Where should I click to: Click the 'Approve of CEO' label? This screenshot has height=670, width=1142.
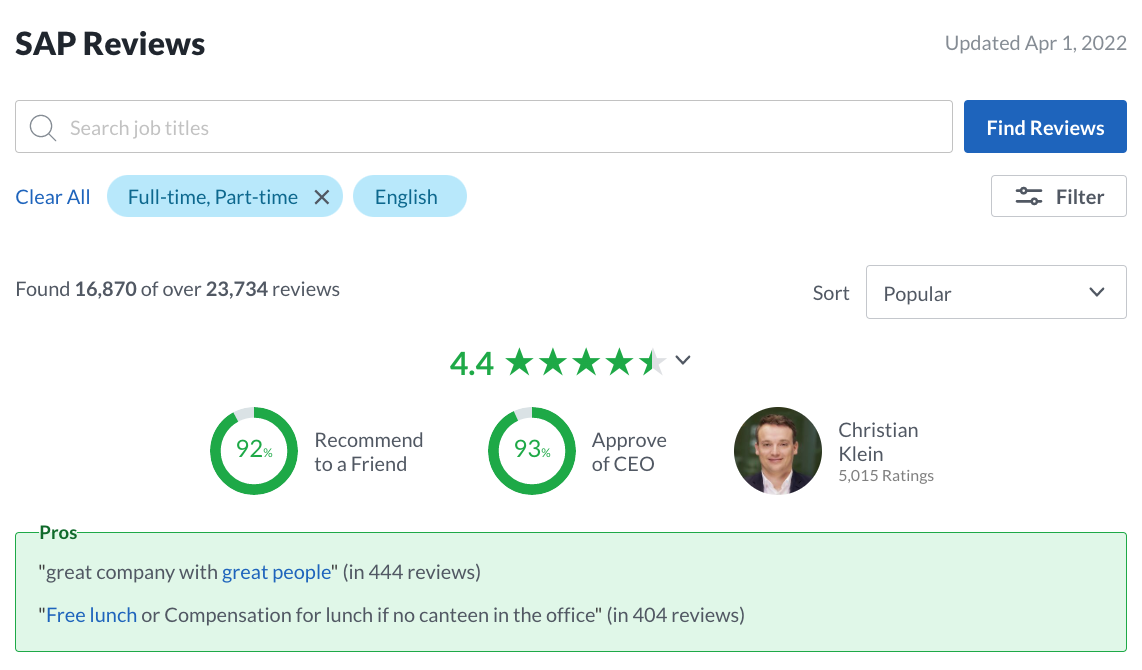(x=629, y=452)
